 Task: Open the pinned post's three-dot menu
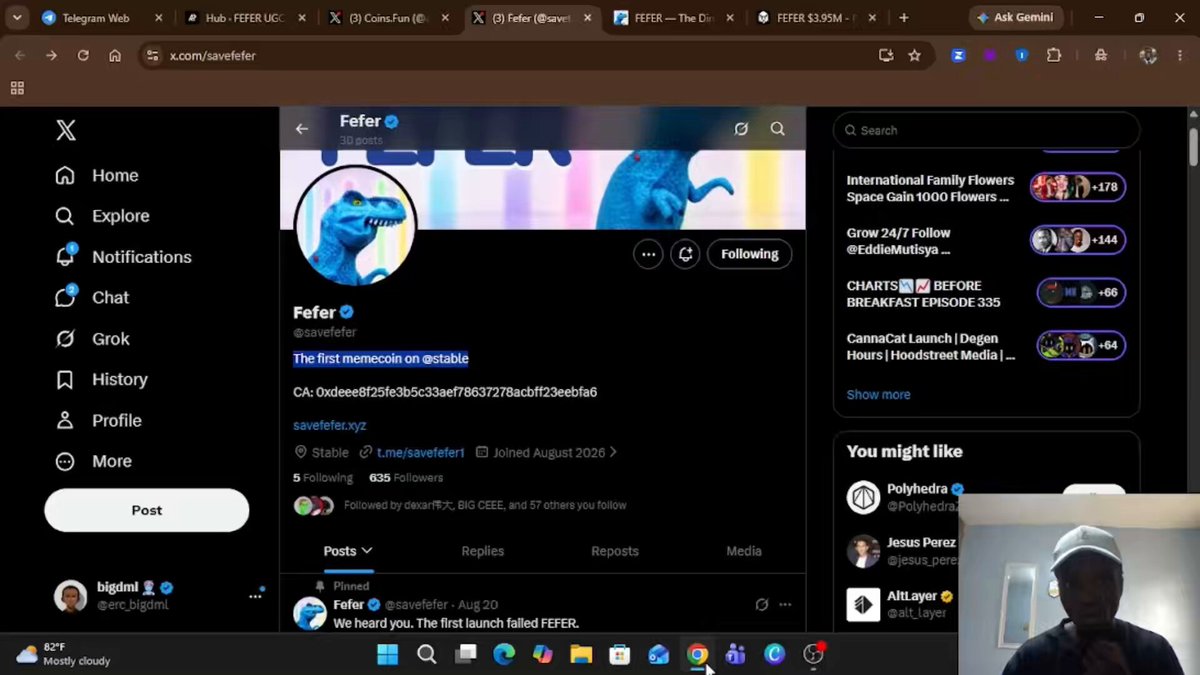[x=785, y=605]
